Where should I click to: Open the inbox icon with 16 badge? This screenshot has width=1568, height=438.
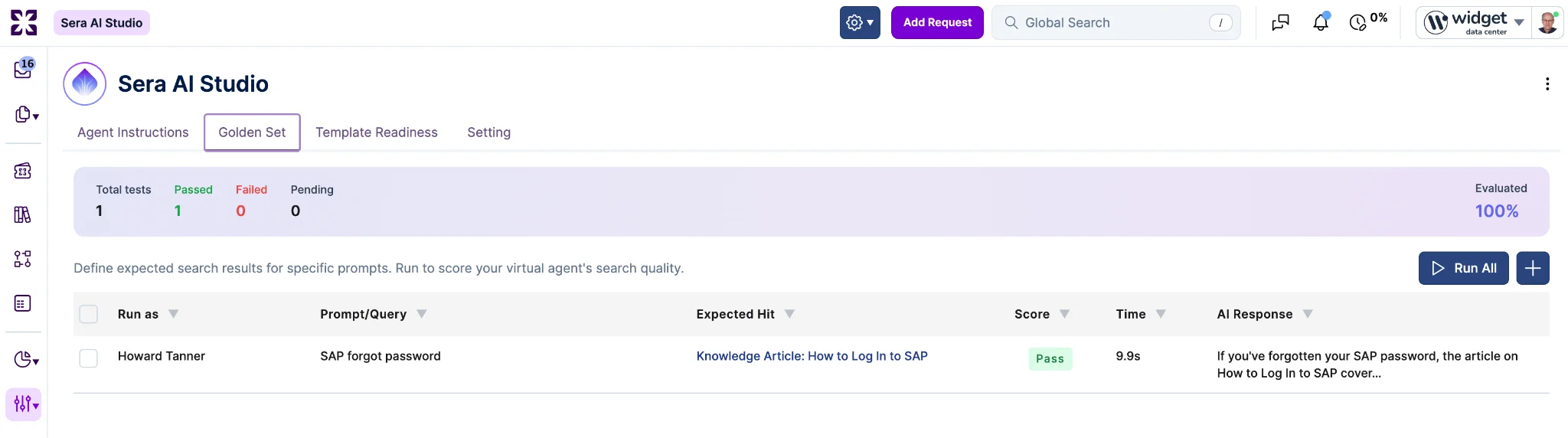pyautogui.click(x=24, y=69)
